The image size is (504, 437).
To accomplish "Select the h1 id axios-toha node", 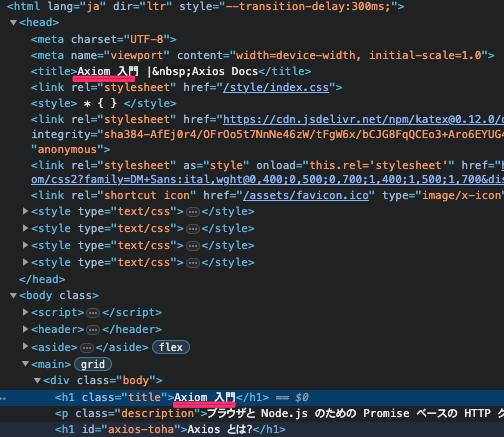I will [x=170, y=429].
